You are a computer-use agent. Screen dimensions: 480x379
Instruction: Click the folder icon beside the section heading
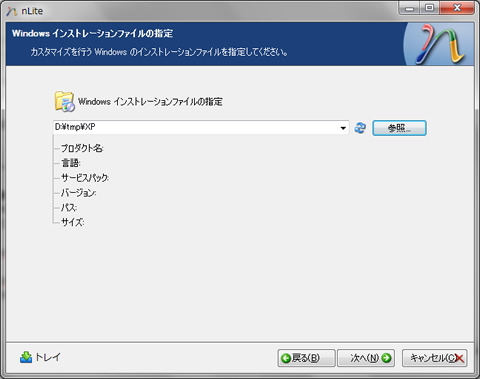[64, 101]
